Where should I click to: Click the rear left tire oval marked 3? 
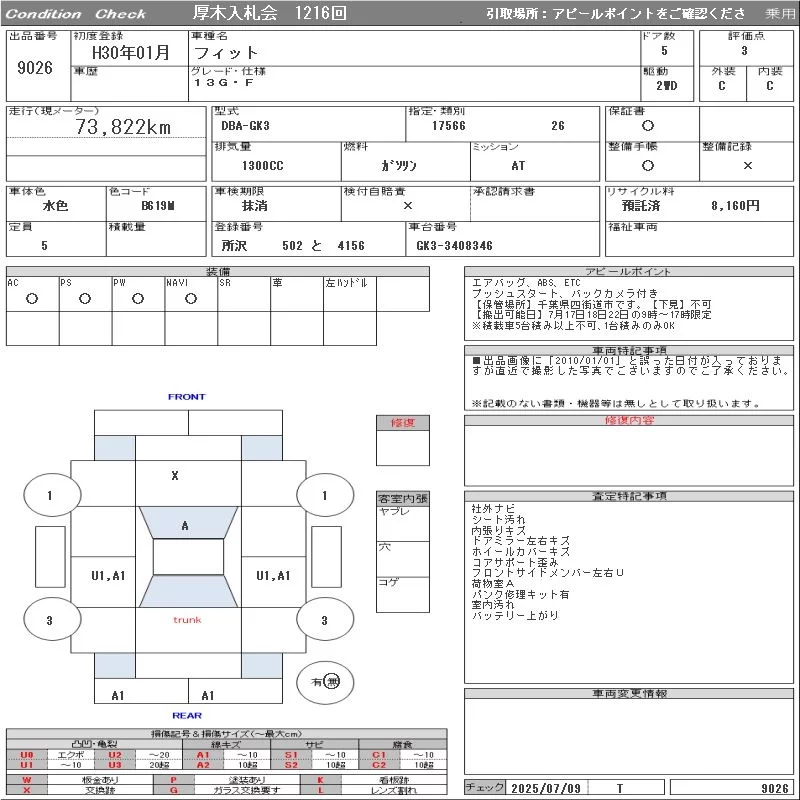click(52, 620)
